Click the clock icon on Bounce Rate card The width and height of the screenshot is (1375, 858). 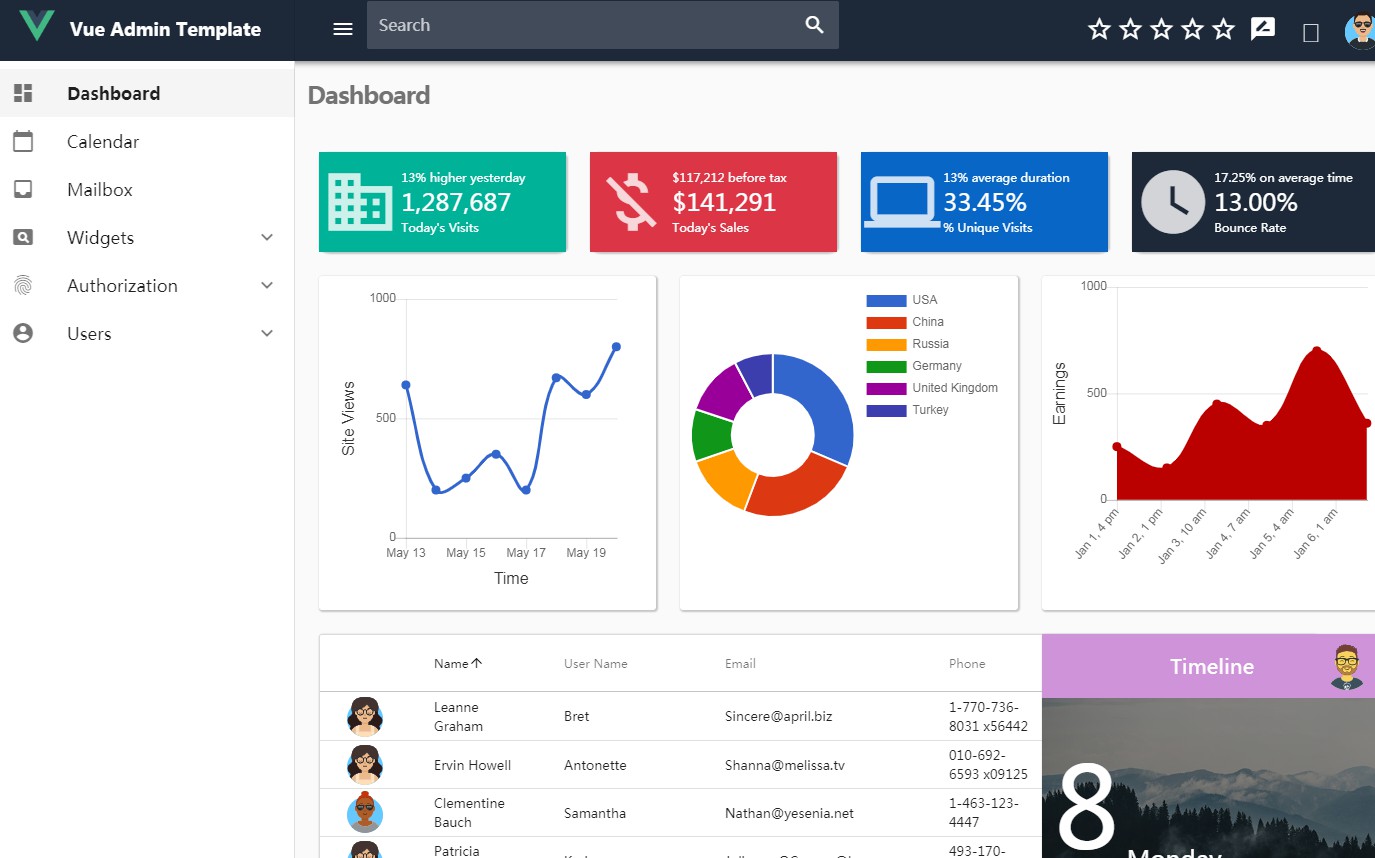coord(1172,201)
